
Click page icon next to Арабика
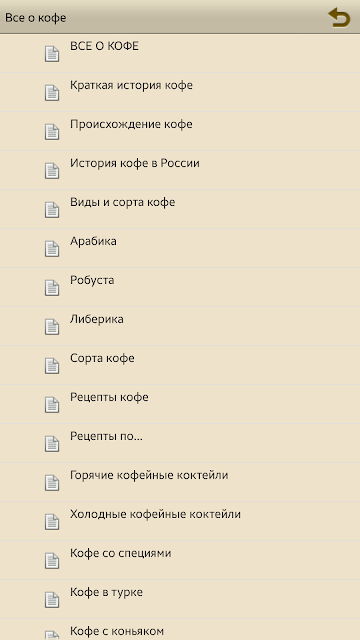click(52, 249)
